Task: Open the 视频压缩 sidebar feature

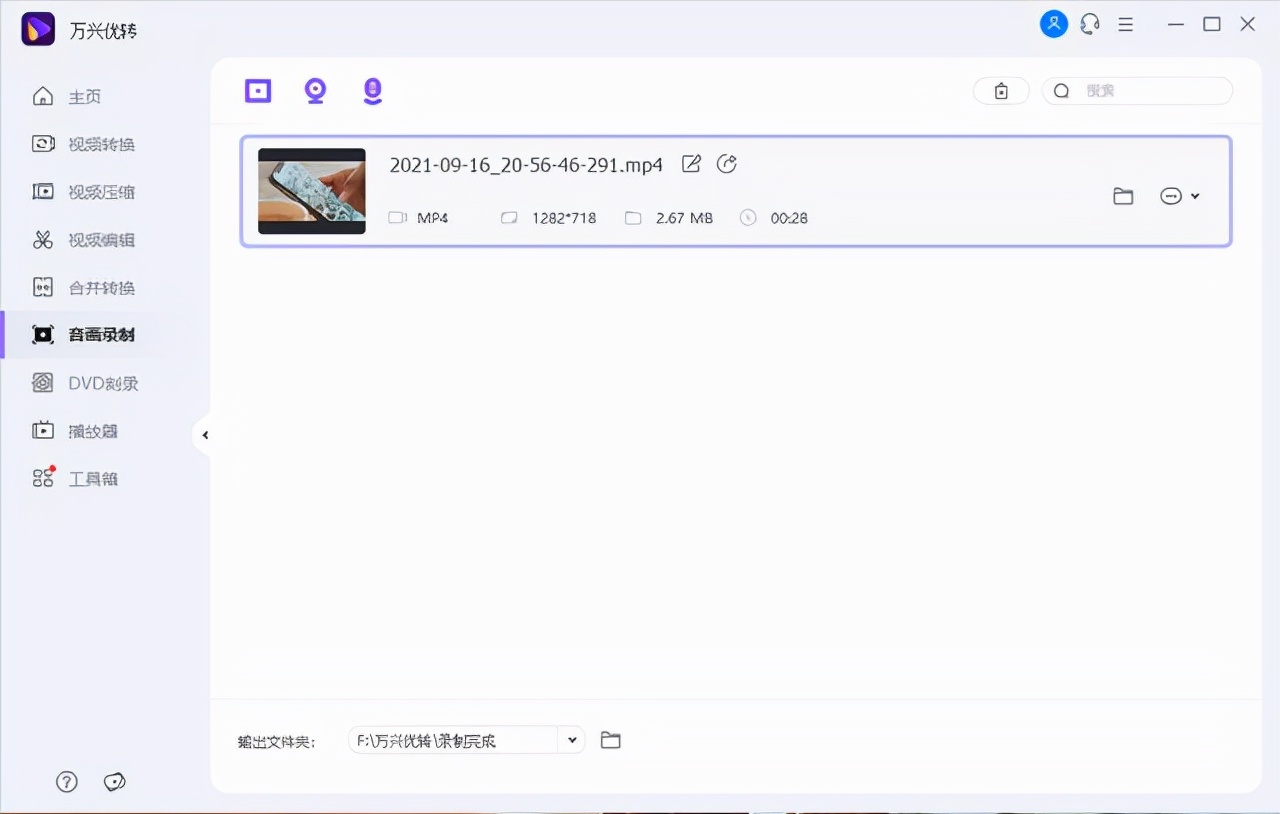Action: click(x=95, y=191)
